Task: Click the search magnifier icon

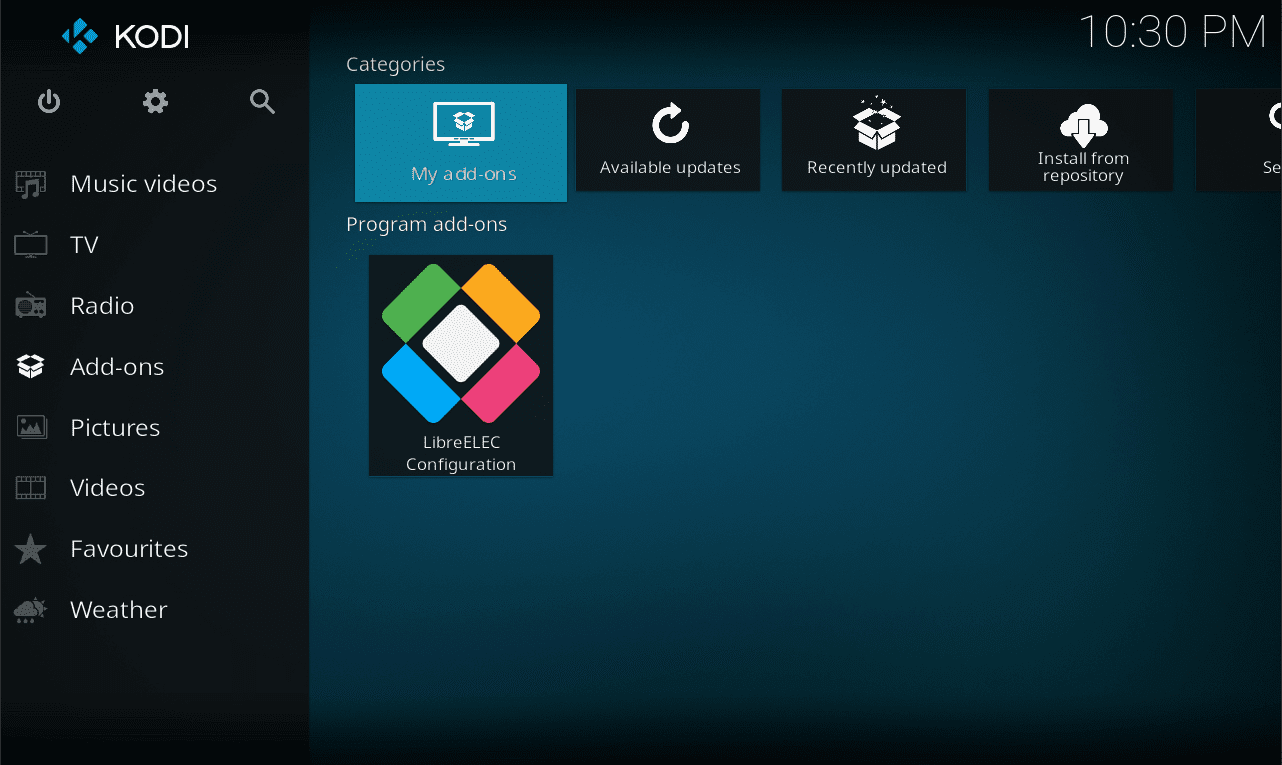Action: pos(262,102)
